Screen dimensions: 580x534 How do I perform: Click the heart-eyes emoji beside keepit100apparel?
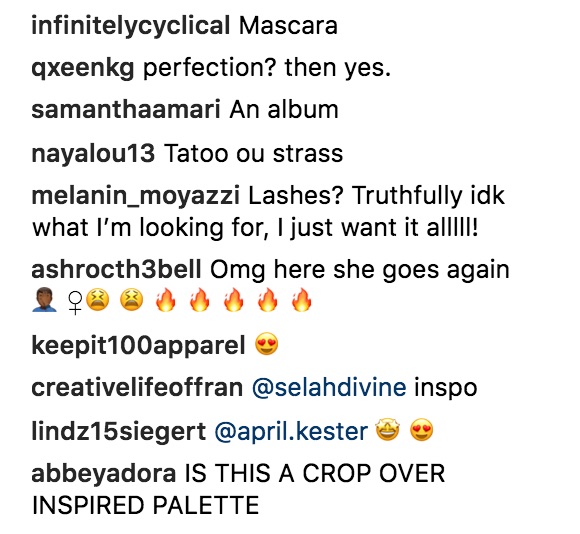coord(267,345)
